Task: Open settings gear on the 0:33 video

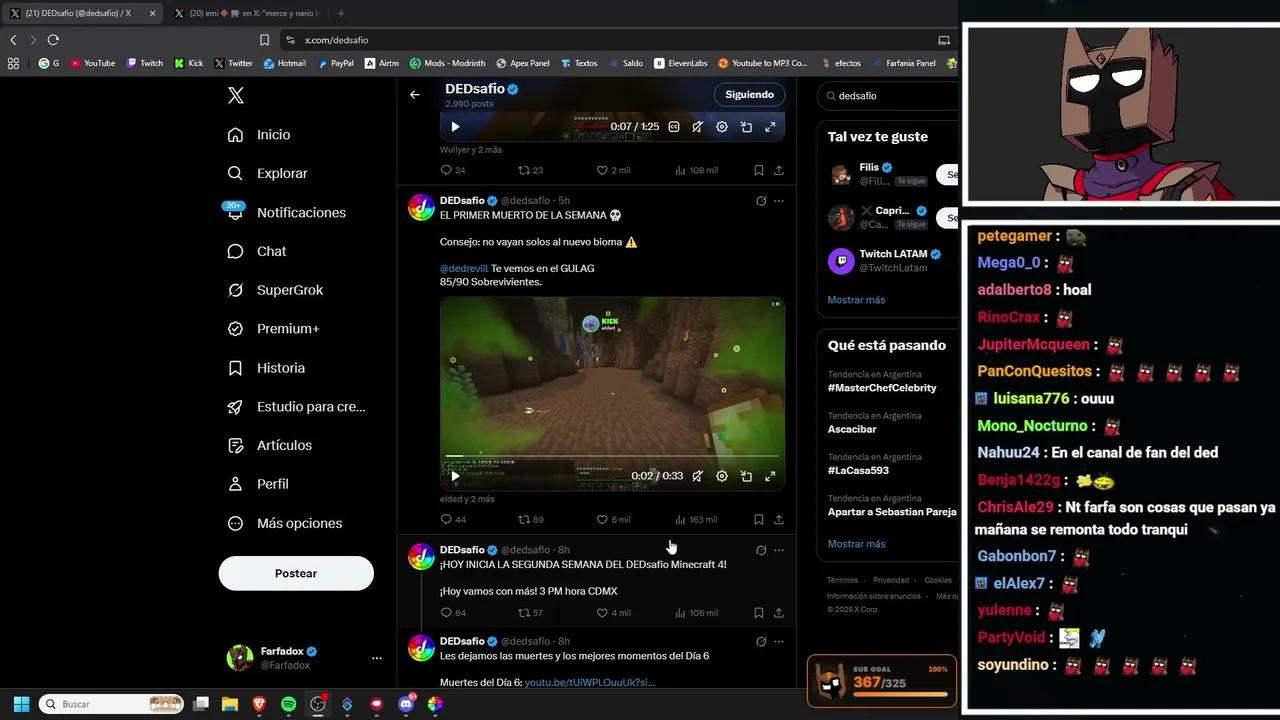Action: tap(722, 476)
